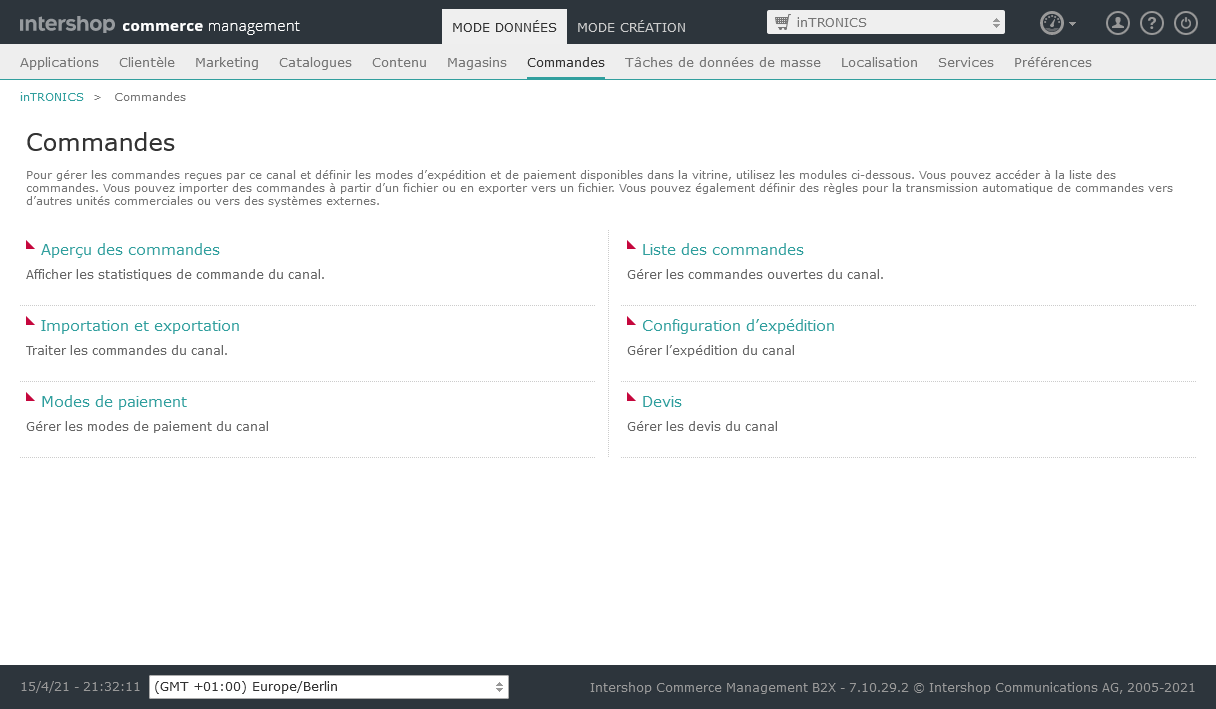Open Configuration d'expédition link
Screen dimensions: 1216x709
click(x=738, y=326)
